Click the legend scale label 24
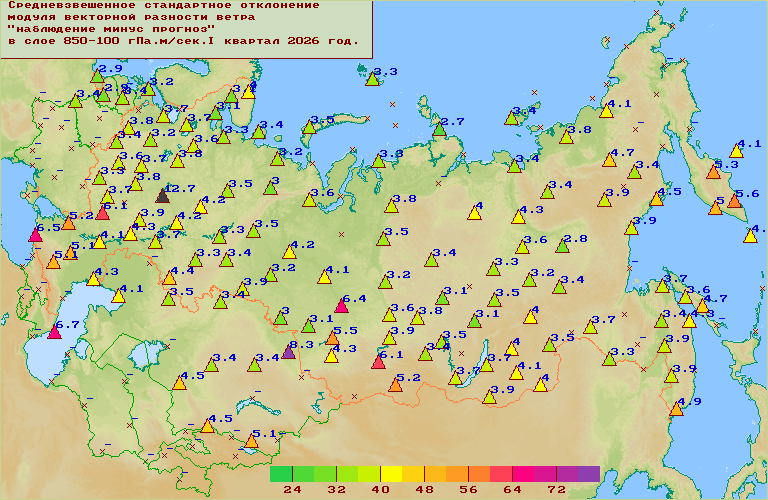 (292, 490)
